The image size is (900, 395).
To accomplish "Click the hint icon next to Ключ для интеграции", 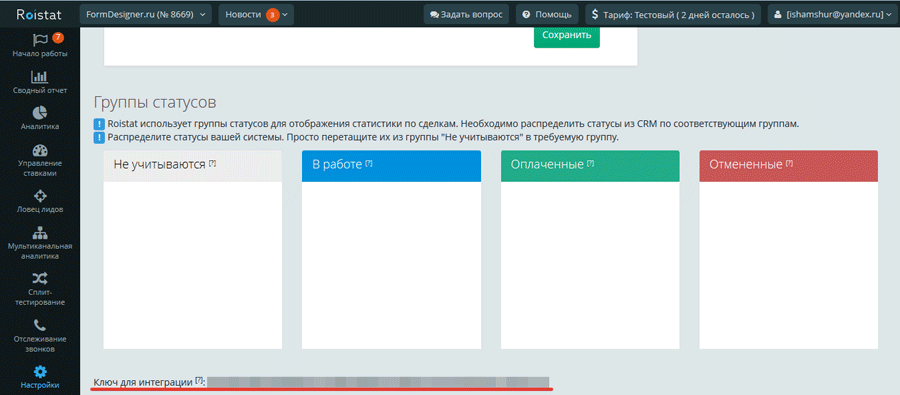I will (x=199, y=380).
